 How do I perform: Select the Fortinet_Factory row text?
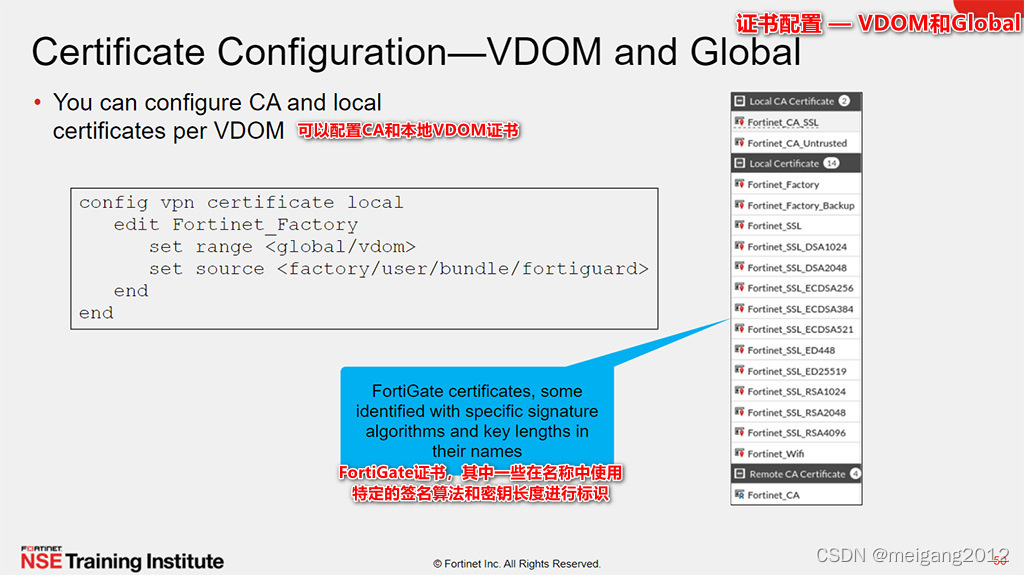(784, 185)
